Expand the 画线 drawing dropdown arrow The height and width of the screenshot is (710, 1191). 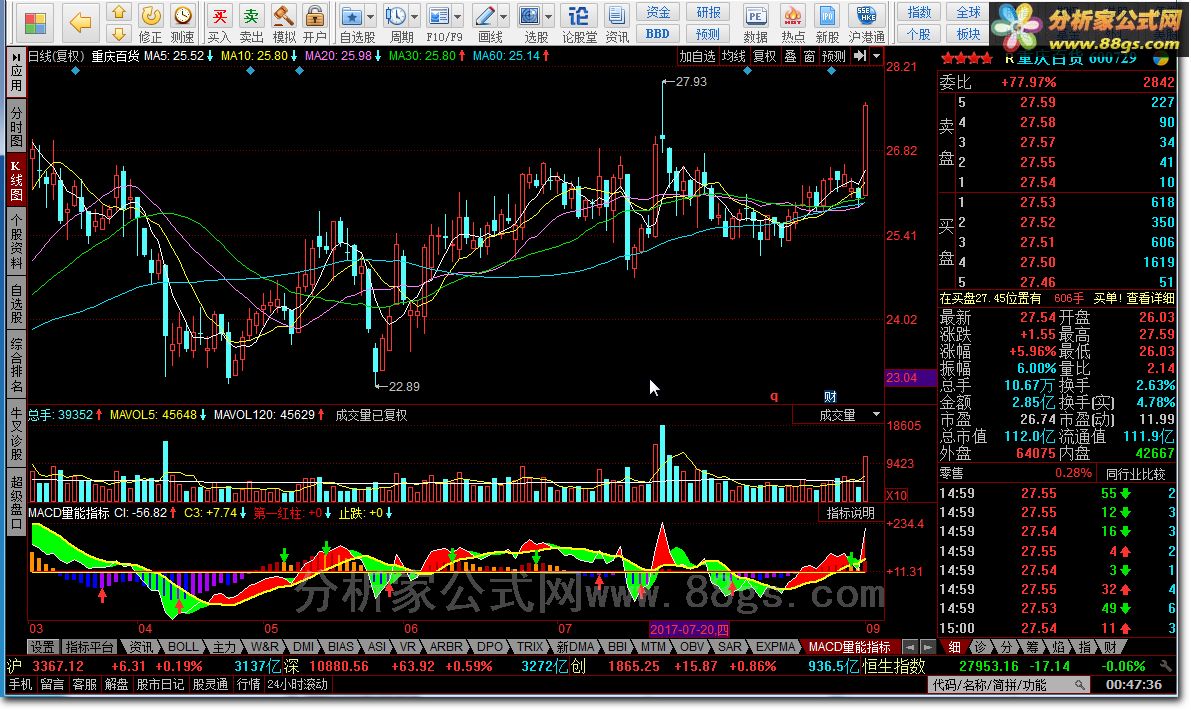click(504, 16)
